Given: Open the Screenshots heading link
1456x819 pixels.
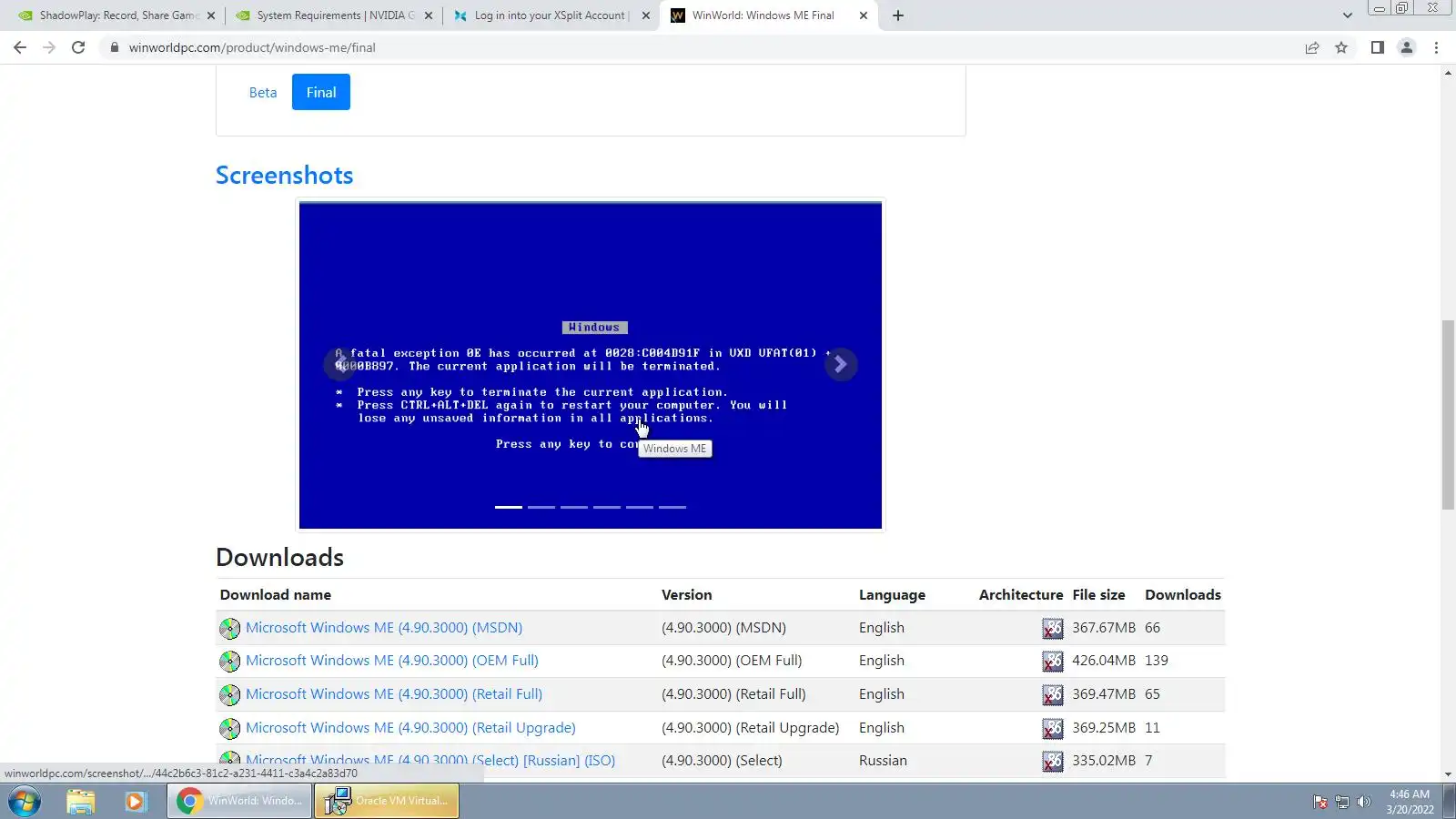Looking at the screenshot, I should tap(285, 175).
